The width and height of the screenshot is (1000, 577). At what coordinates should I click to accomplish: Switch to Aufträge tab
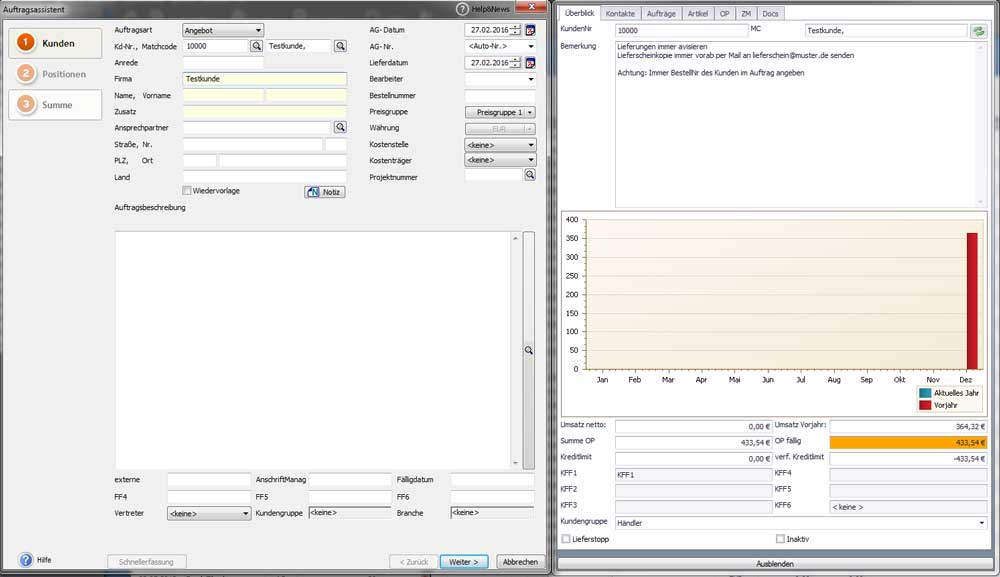click(x=661, y=13)
